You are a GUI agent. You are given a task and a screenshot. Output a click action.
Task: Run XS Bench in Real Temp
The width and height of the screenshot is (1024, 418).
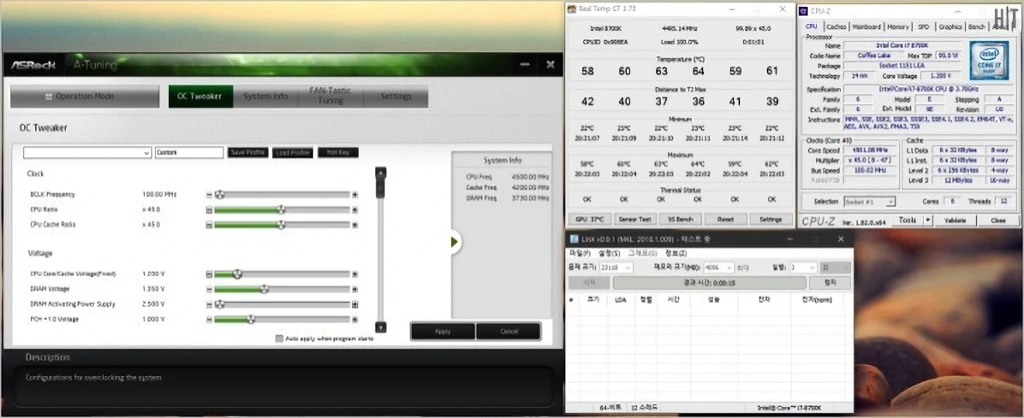[680, 219]
